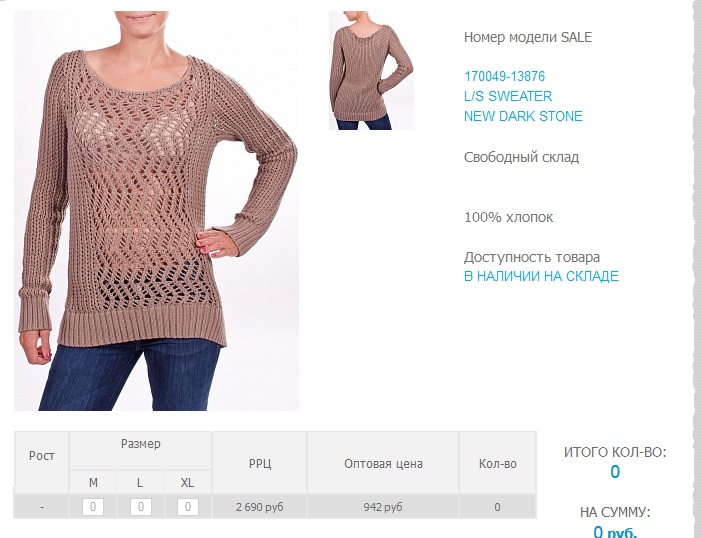Click the ИТОГО КОЛ-ВО total value
702x538 pixels.
pos(615,472)
